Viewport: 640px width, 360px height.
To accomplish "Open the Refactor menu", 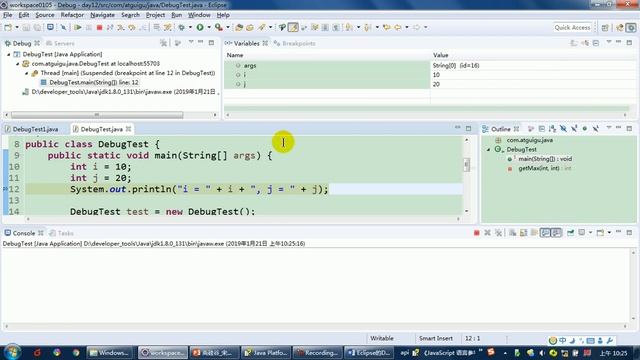I will click(x=72, y=15).
